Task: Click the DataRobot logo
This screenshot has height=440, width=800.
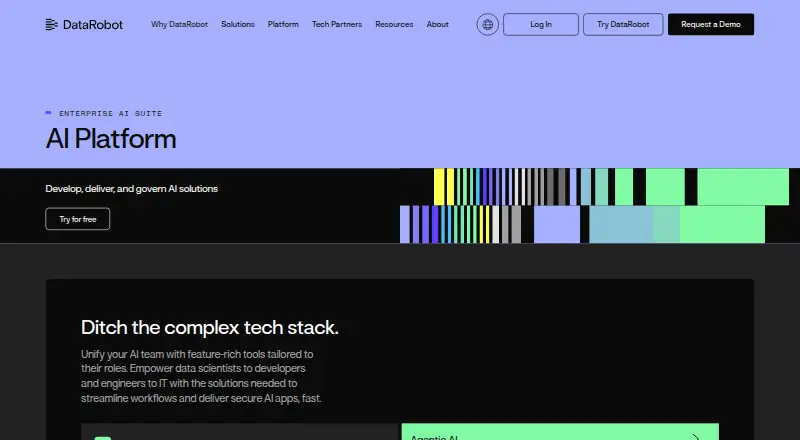Action: tap(84, 25)
